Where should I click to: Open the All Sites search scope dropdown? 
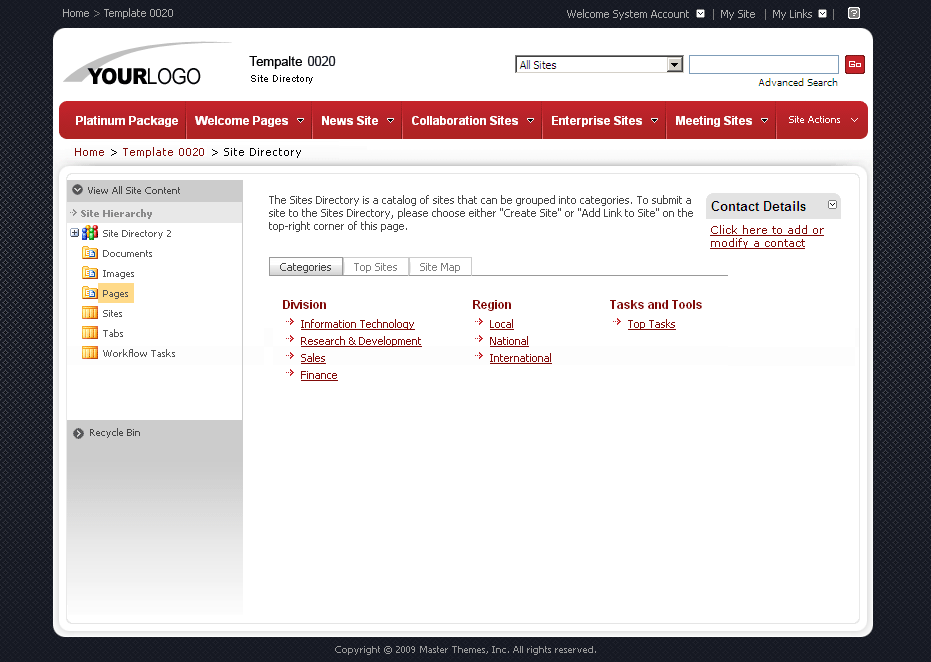click(672, 63)
